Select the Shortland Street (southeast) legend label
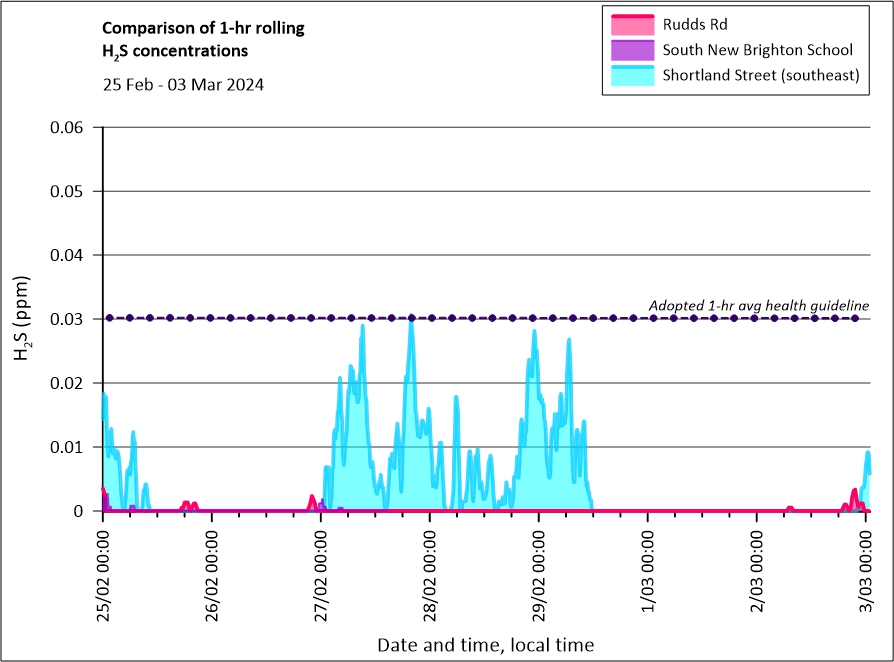 (761, 75)
